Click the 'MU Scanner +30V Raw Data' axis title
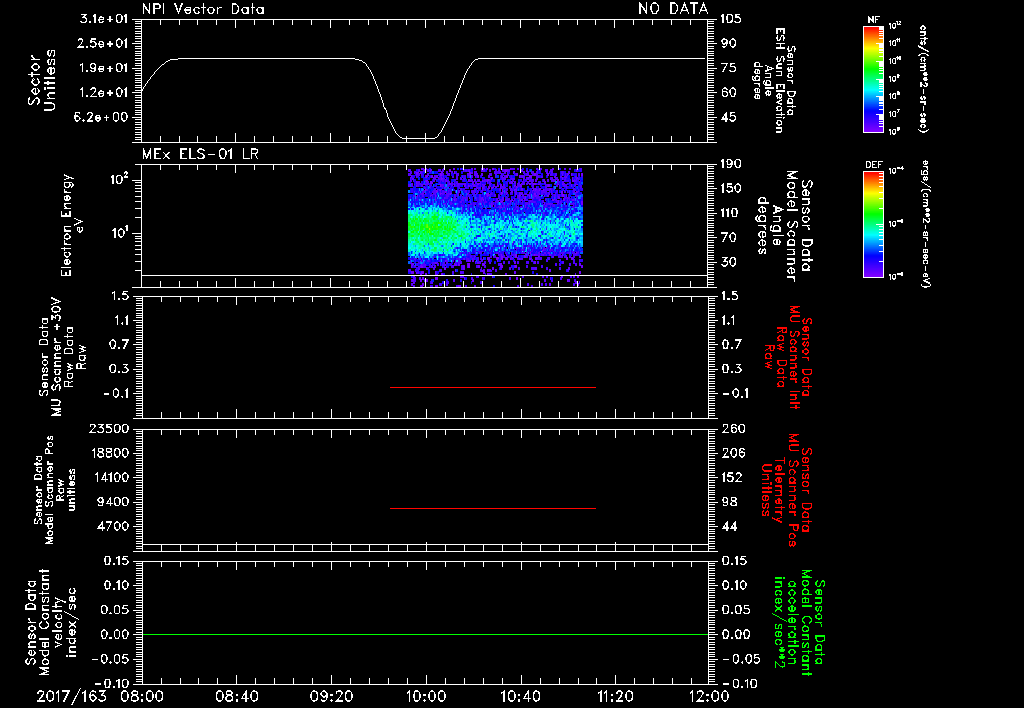Image resolution: width=1024 pixels, height=708 pixels. (x=63, y=357)
